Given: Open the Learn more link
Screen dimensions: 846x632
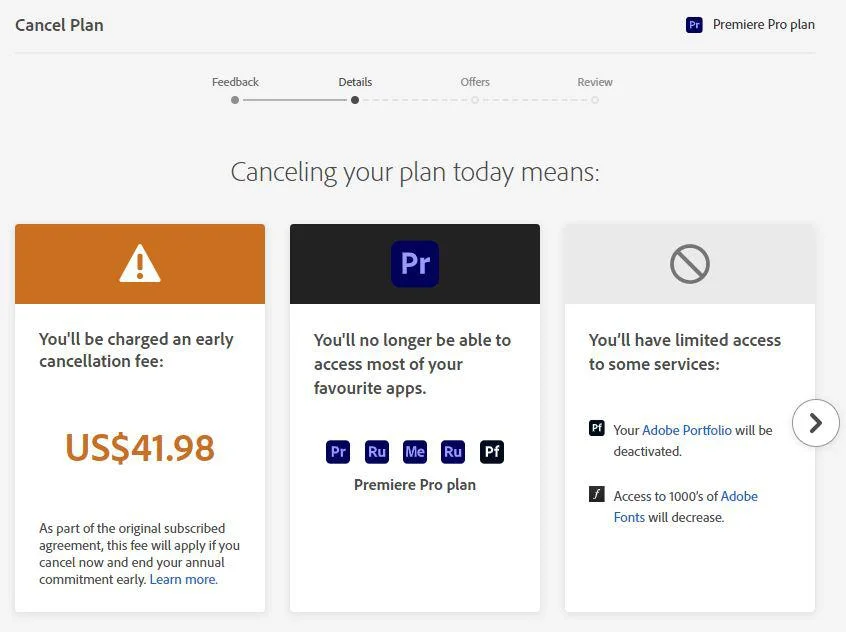Looking at the screenshot, I should [183, 580].
